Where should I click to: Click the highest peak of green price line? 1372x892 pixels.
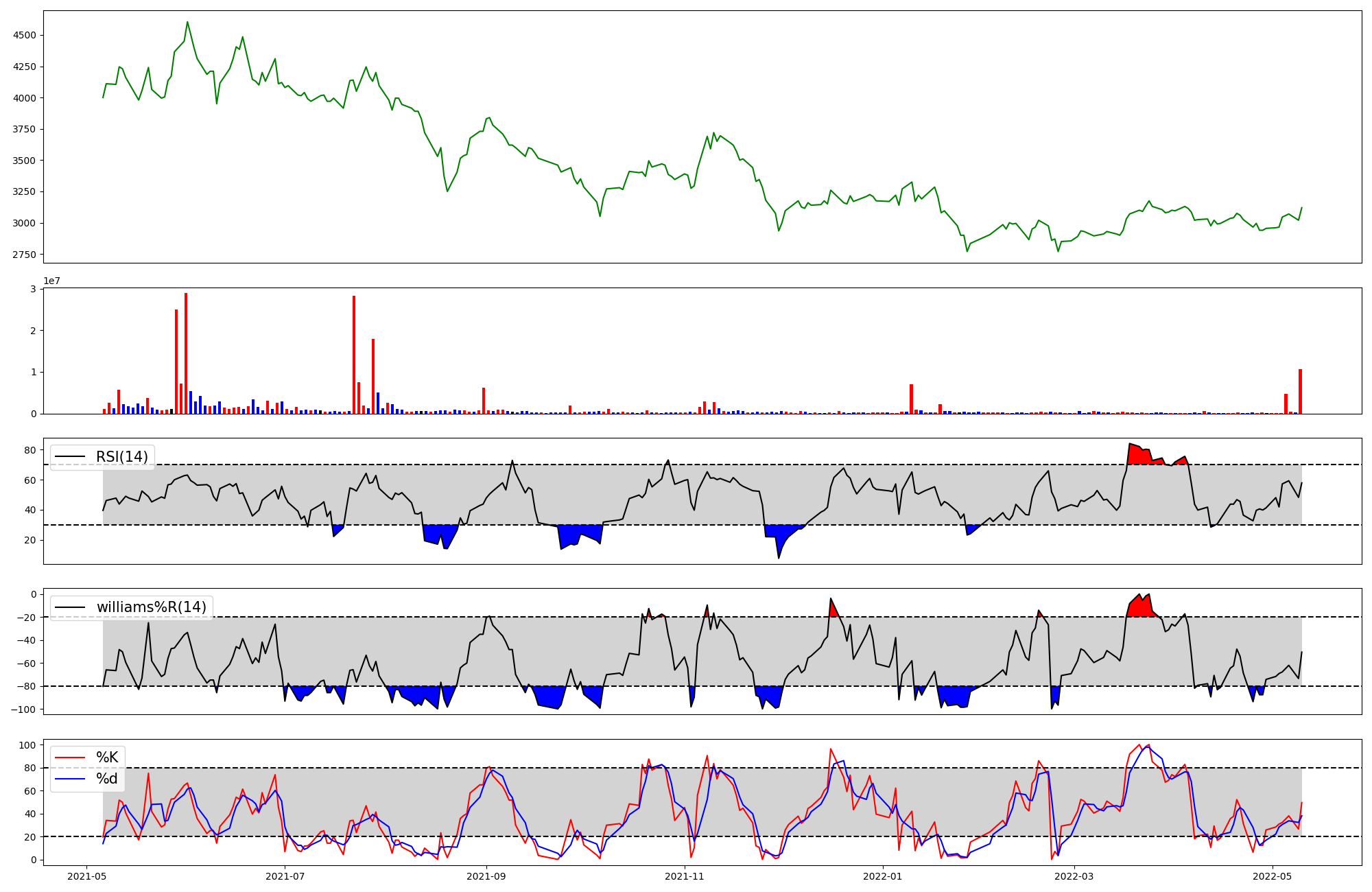tap(187, 23)
